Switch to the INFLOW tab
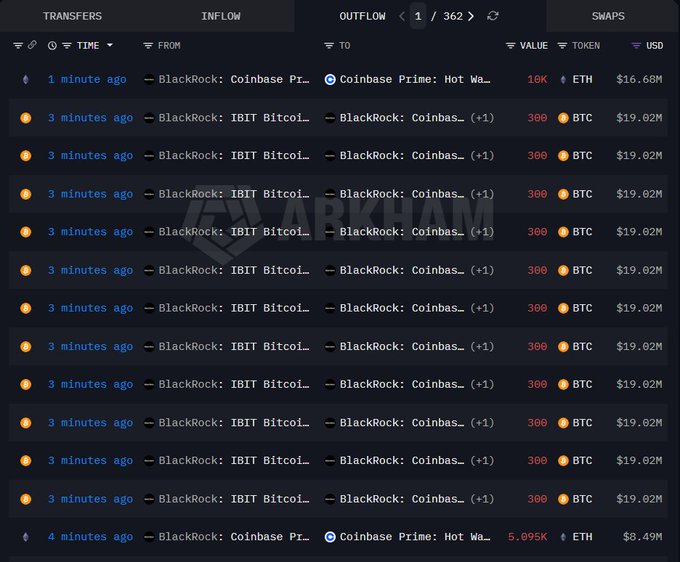This screenshot has width=680, height=562. tap(220, 16)
